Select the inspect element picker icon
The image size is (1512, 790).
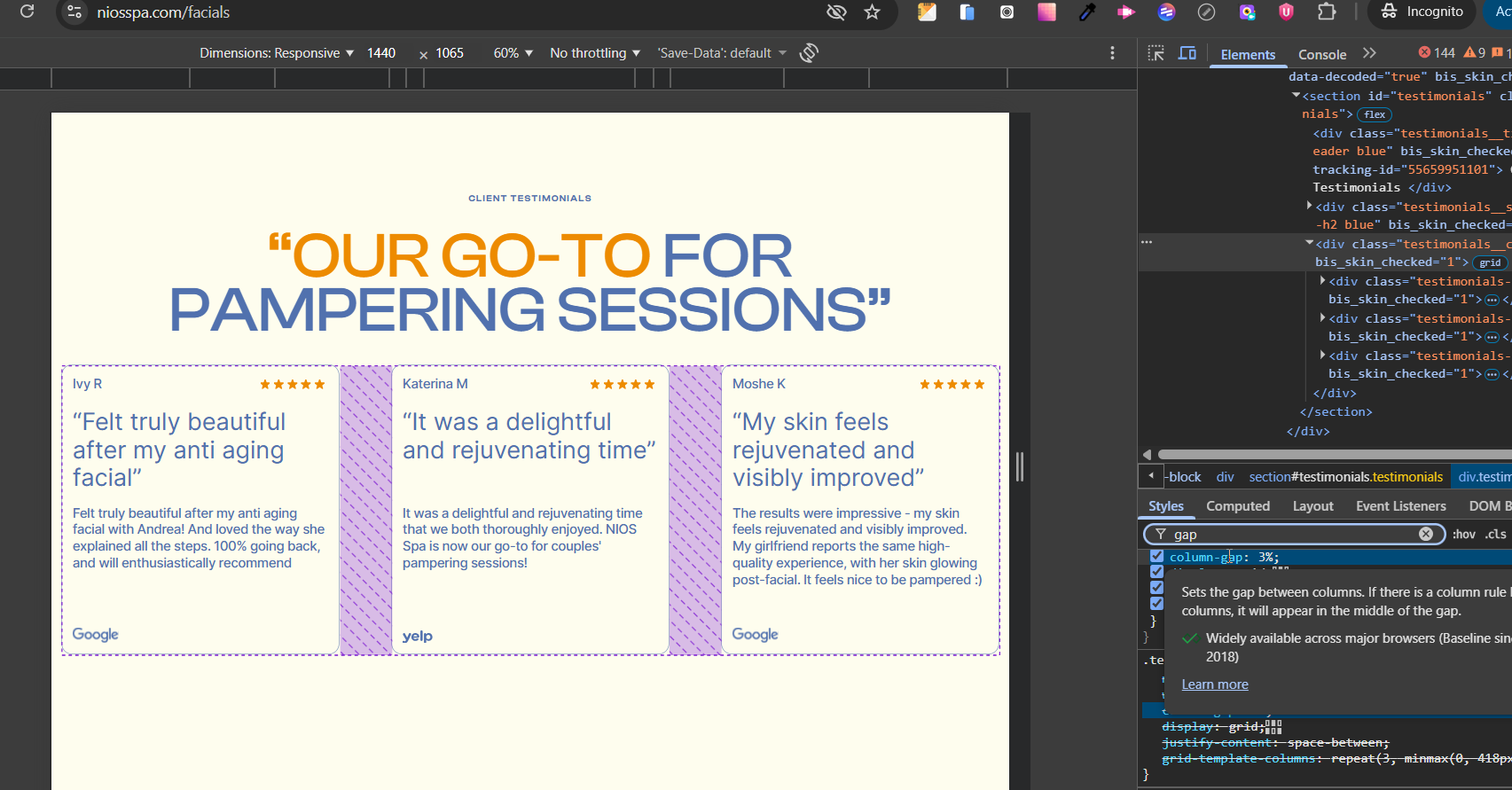[1156, 53]
